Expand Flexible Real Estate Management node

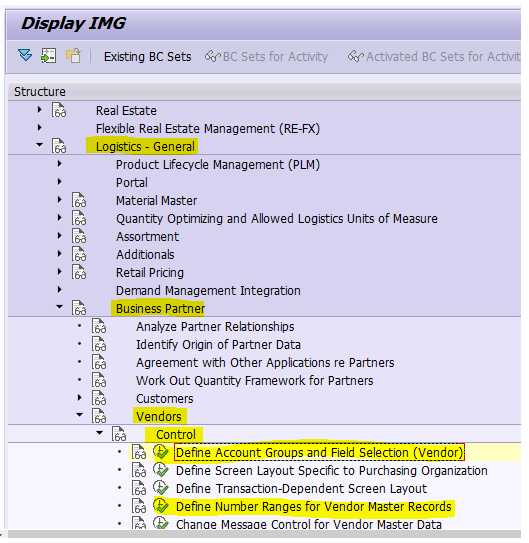[39, 128]
